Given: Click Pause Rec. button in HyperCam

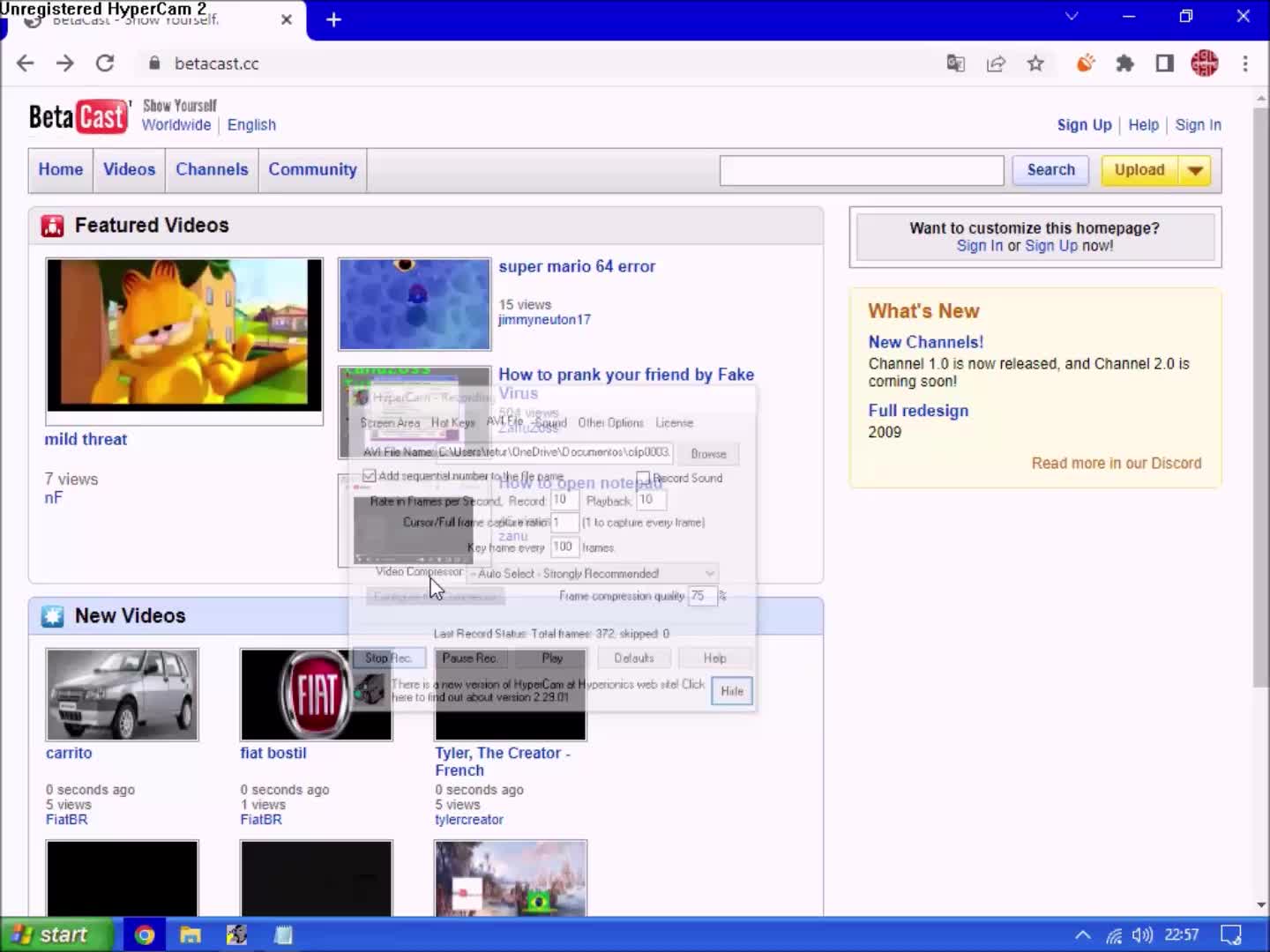Looking at the screenshot, I should click(469, 658).
